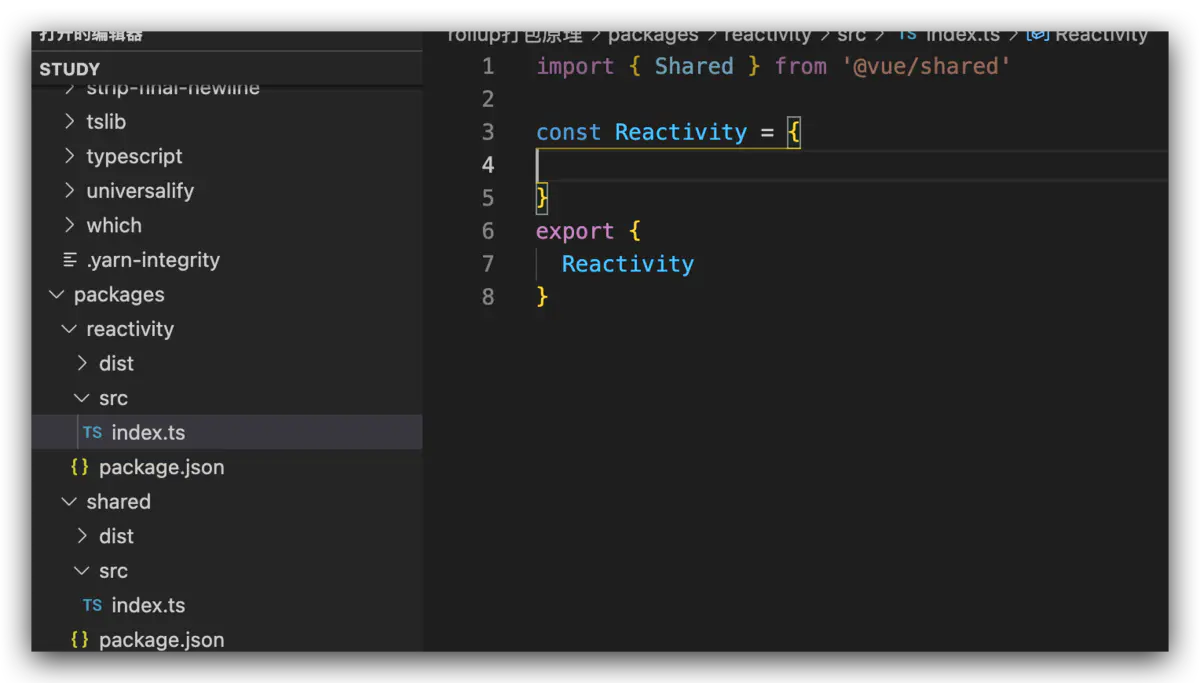Expand the typescript folder

(x=134, y=157)
